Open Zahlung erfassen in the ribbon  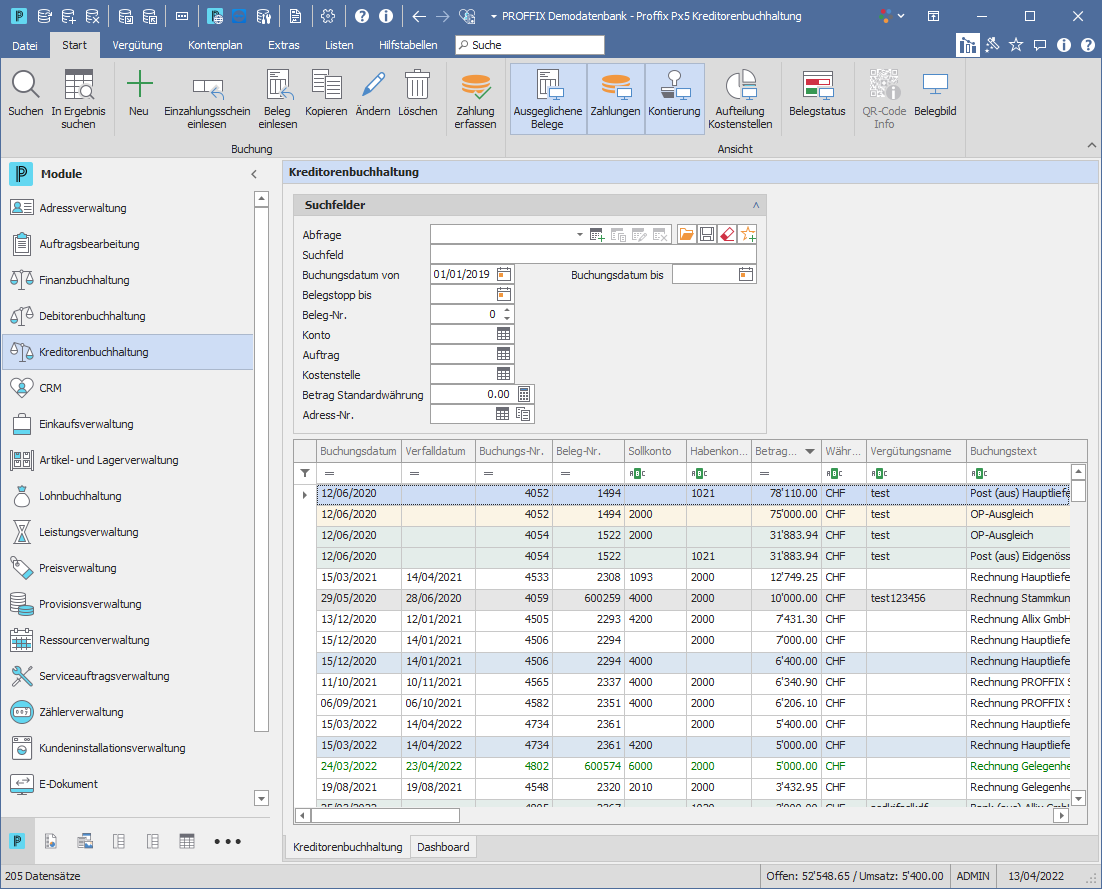(475, 98)
